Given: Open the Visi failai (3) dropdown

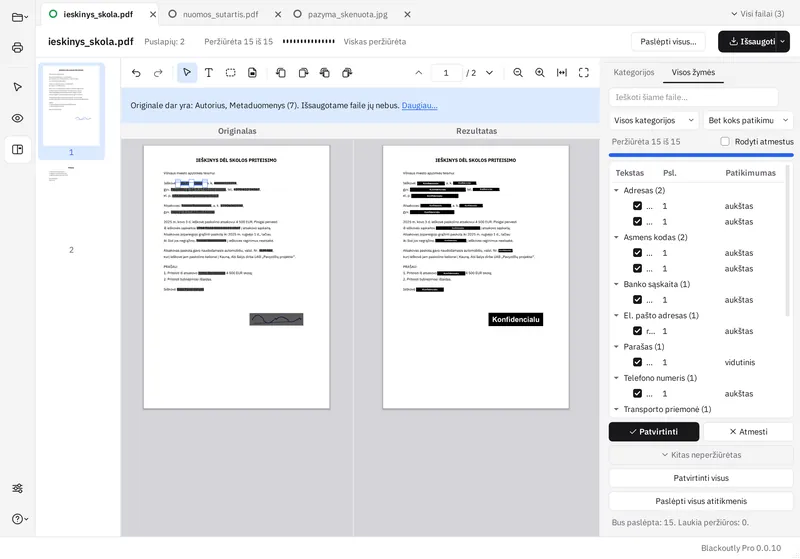Looking at the screenshot, I should click(x=757, y=14).
